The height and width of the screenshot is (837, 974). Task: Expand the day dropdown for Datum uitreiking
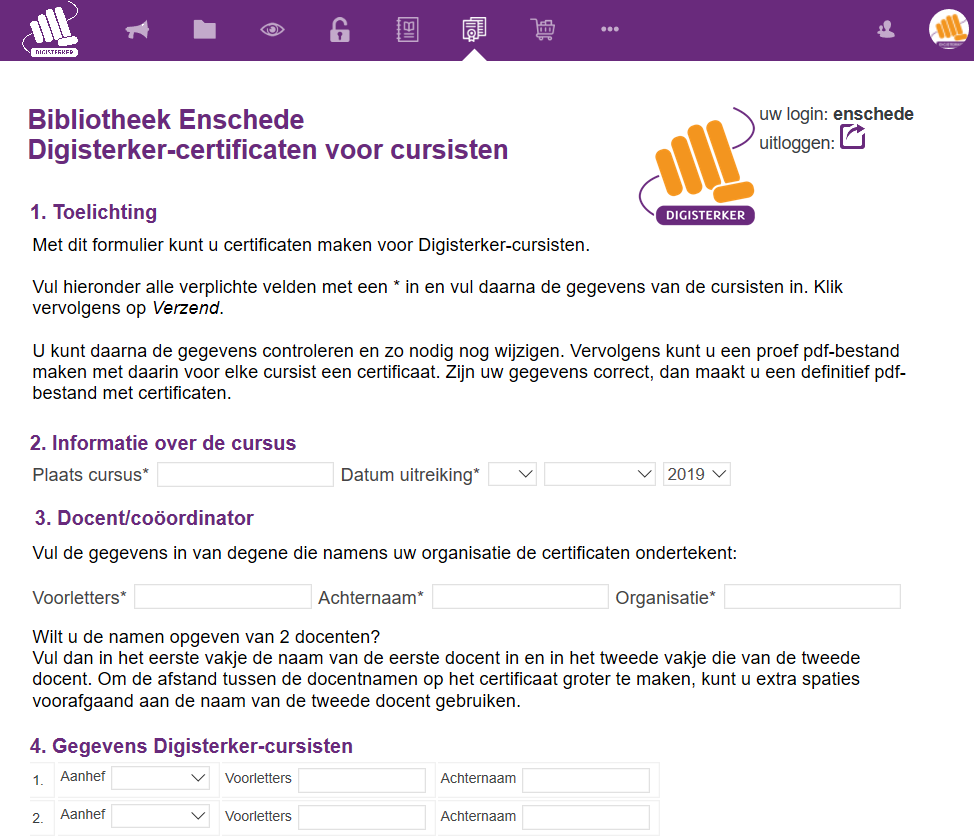(512, 474)
